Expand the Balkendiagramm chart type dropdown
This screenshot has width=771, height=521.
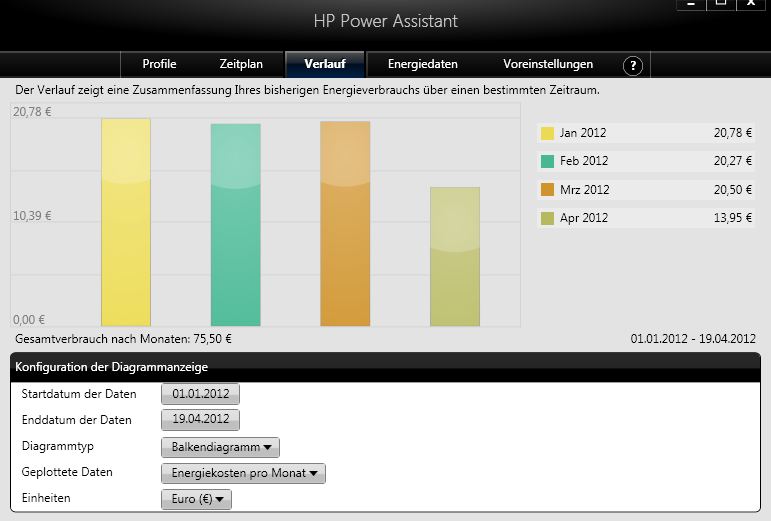[x=220, y=447]
